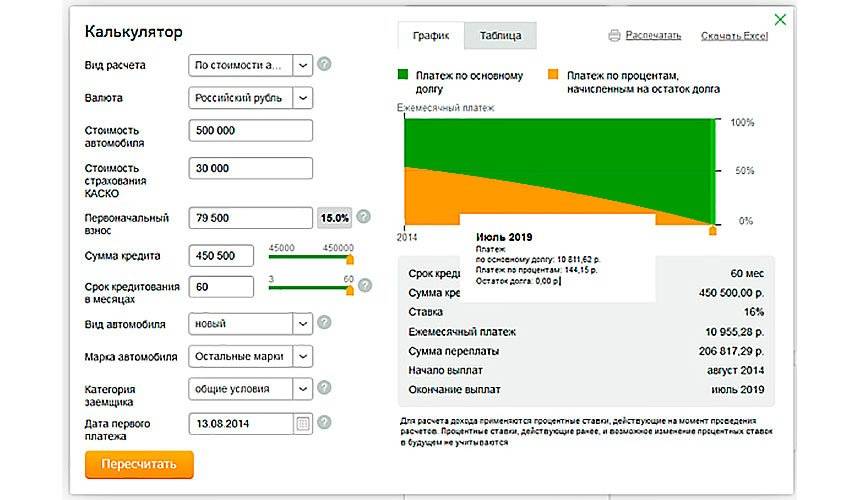Click the Скачать Excel link

734,36
